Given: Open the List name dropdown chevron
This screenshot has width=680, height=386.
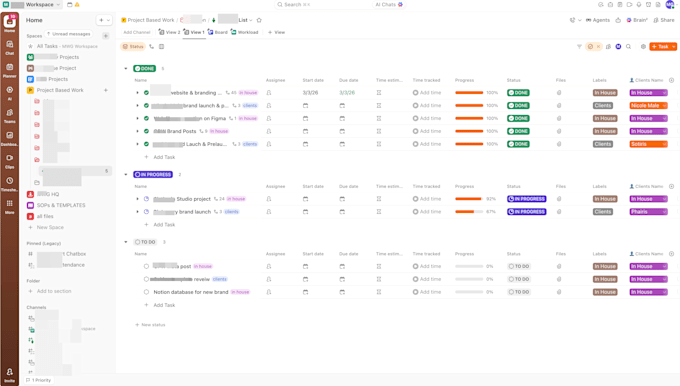Looking at the screenshot, I should tap(251, 20).
